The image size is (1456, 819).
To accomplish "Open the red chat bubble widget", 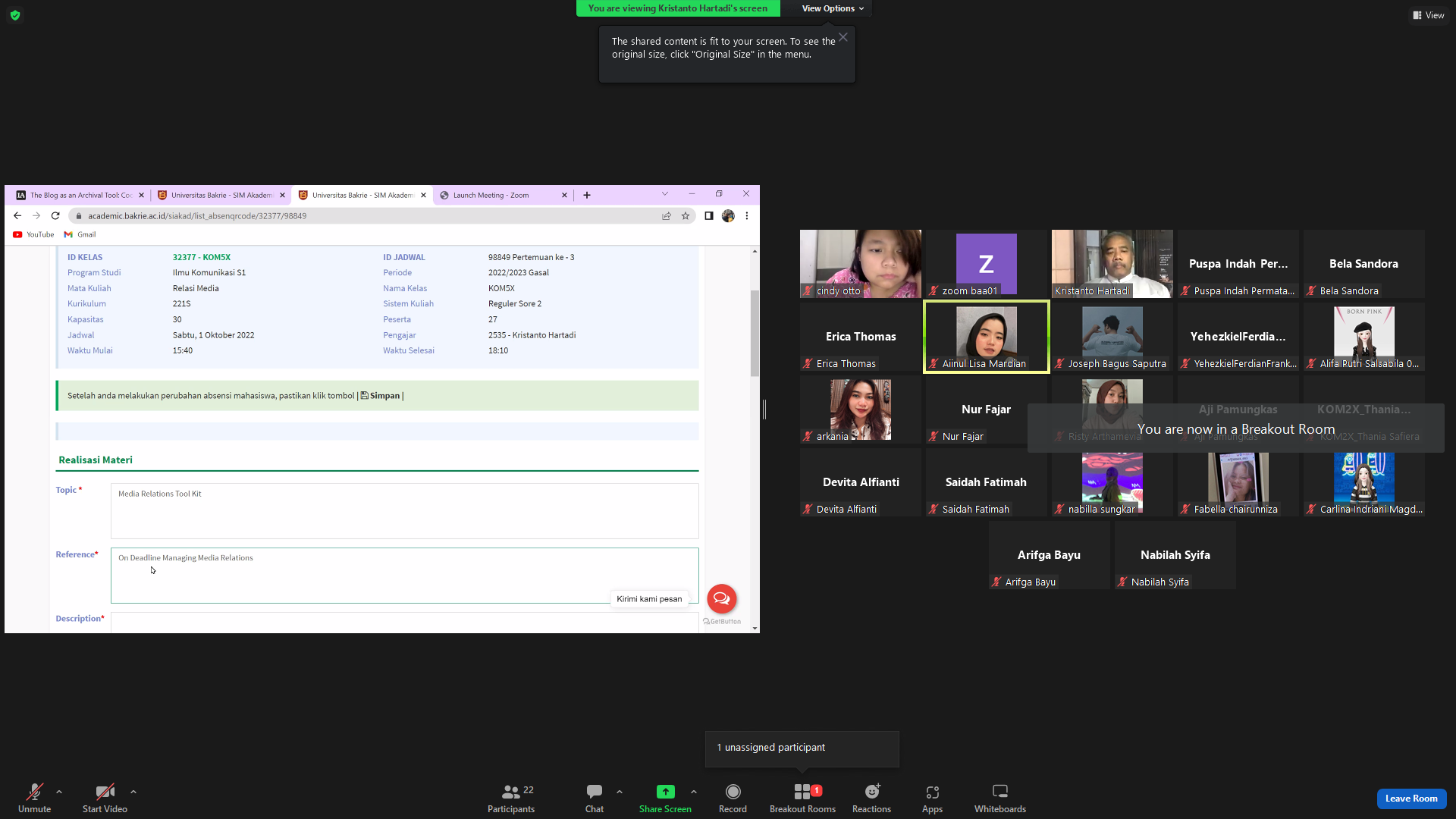I will pyautogui.click(x=722, y=598).
